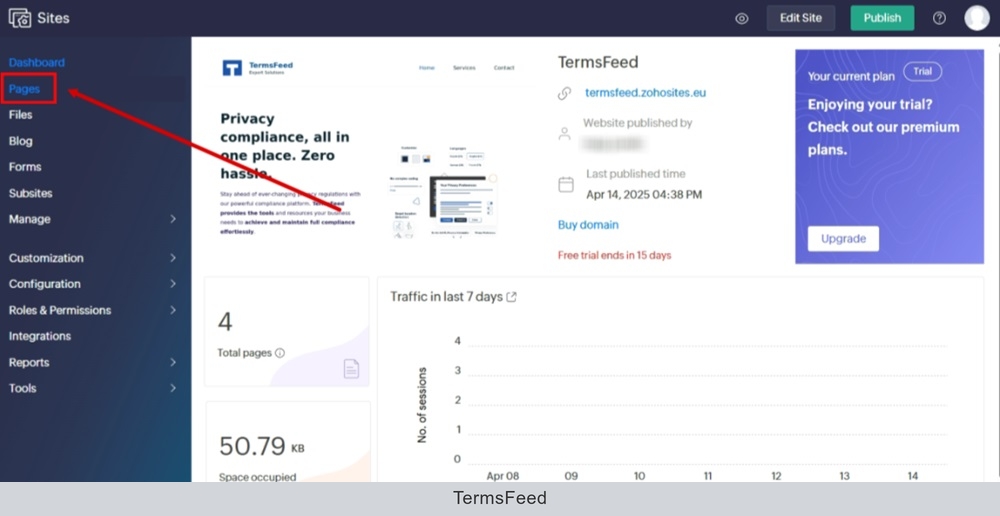Click the Space occupied card
The height and width of the screenshot is (516, 1000).
(x=288, y=441)
